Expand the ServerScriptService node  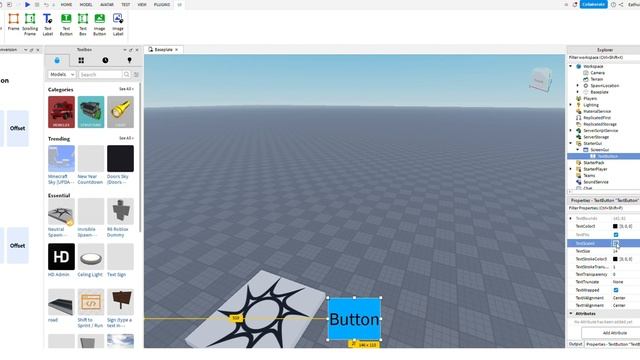tap(571, 131)
